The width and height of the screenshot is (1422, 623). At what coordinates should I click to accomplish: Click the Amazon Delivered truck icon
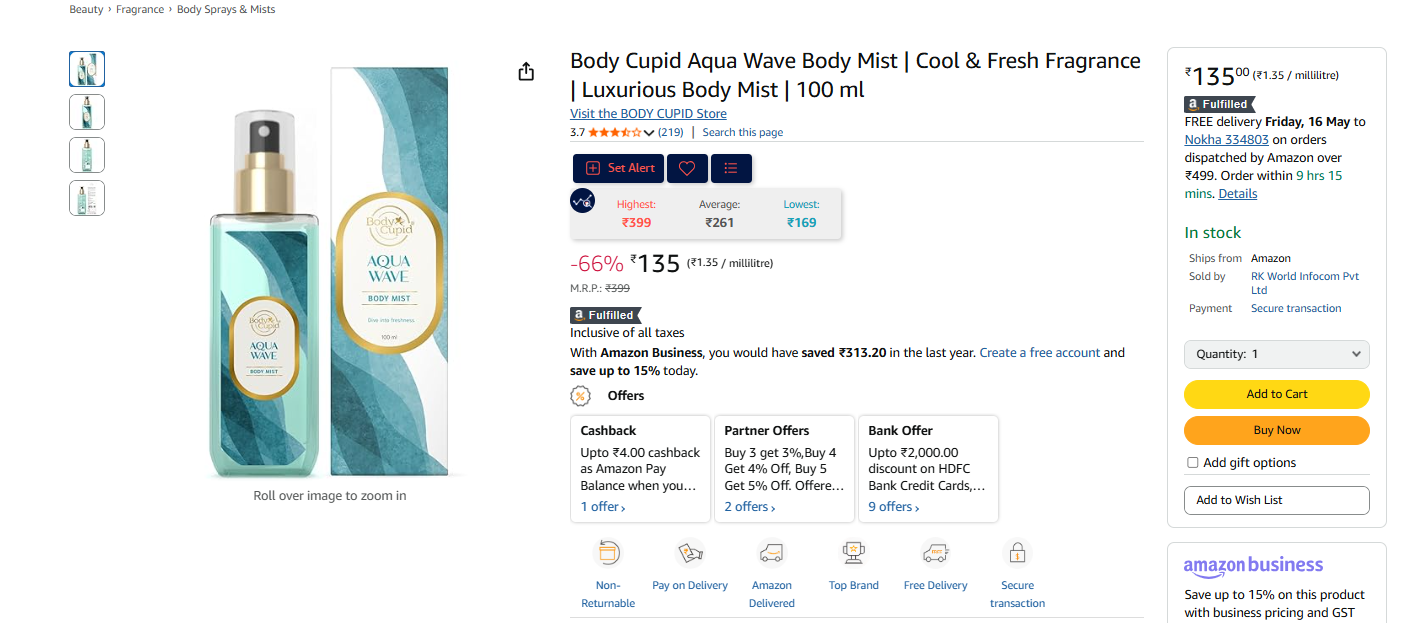pos(771,552)
